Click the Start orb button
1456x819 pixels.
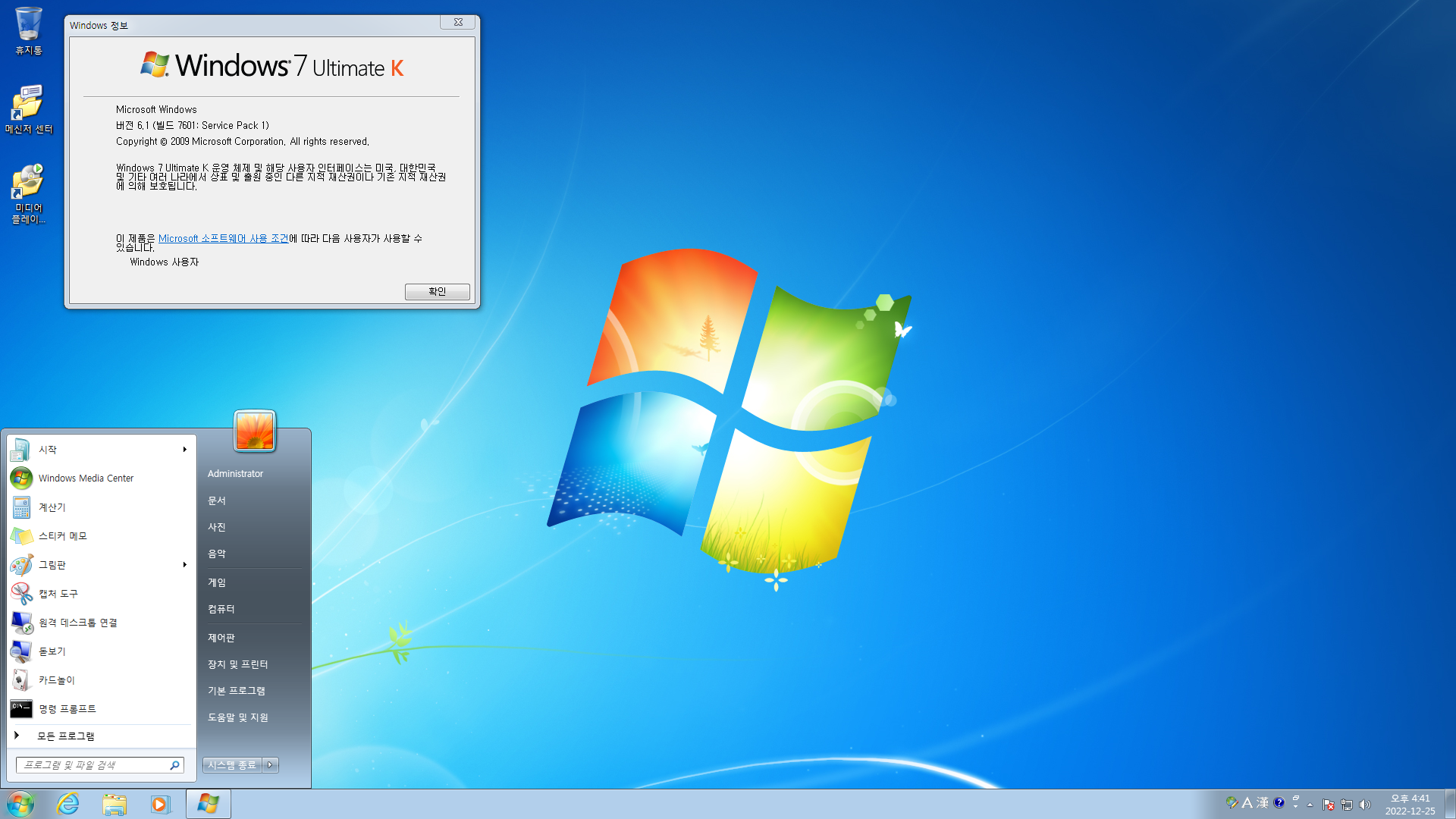(x=20, y=804)
